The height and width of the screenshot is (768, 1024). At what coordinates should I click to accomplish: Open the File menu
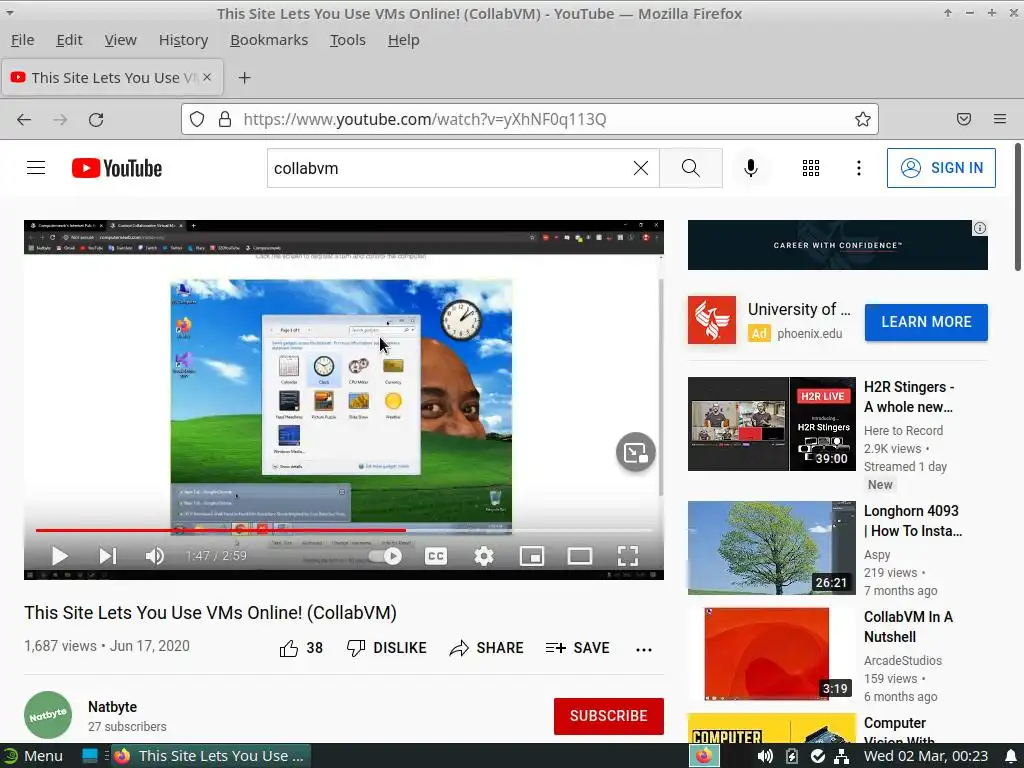(x=22, y=40)
